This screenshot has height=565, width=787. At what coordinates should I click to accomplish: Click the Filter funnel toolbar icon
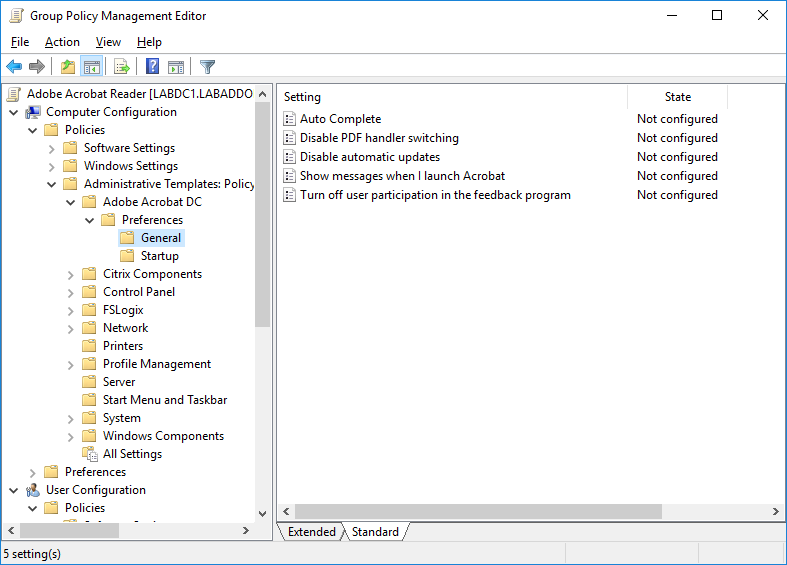point(207,67)
